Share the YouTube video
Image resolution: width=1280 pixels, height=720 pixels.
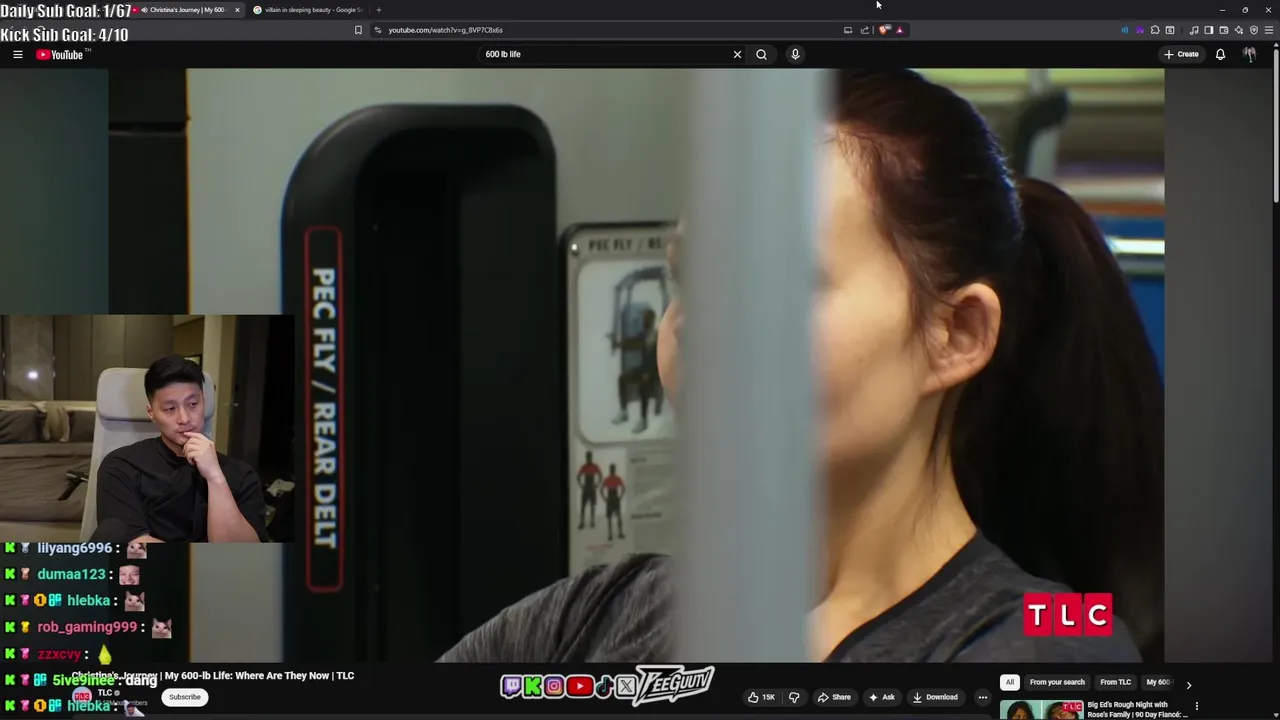click(x=834, y=697)
